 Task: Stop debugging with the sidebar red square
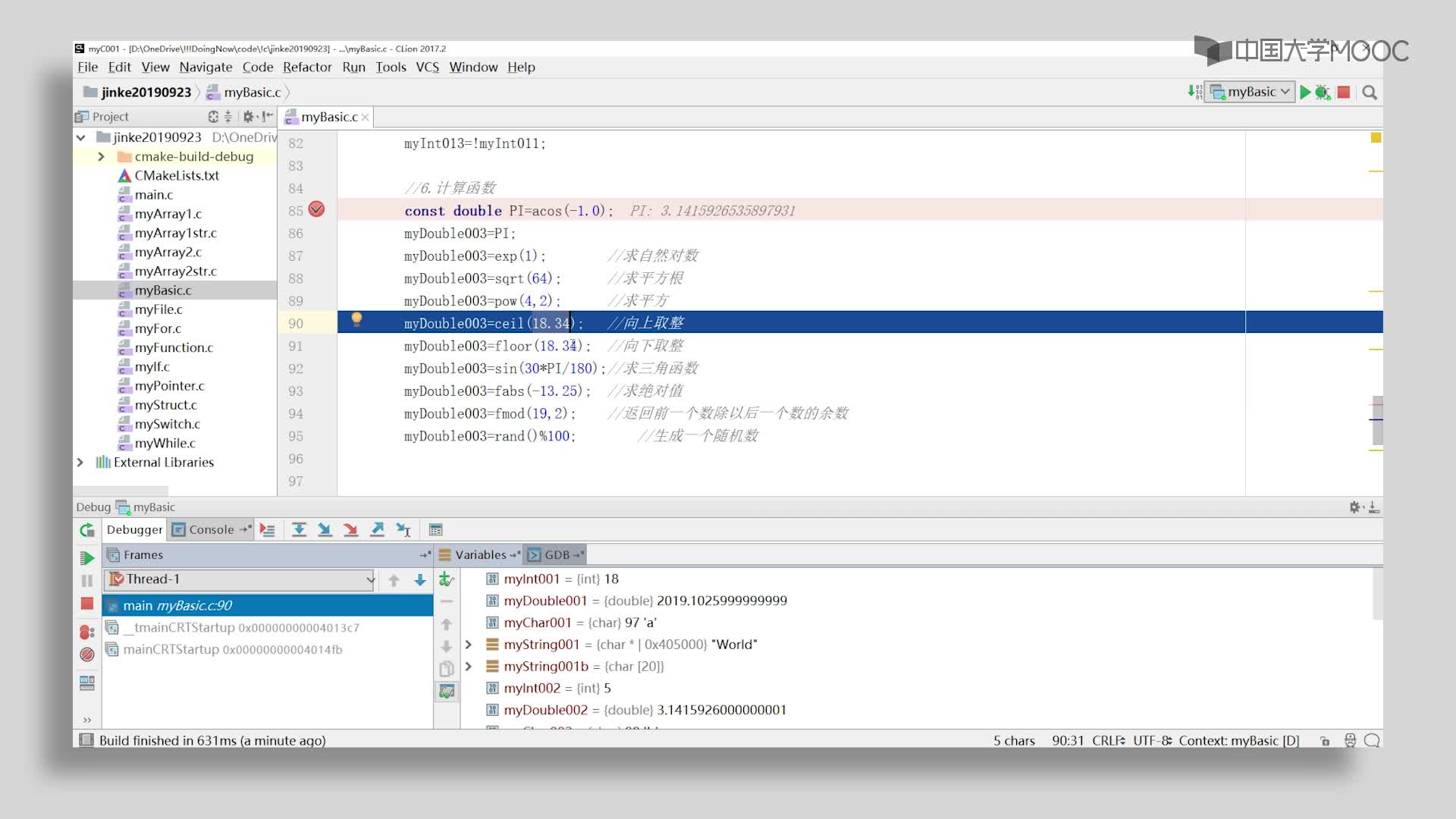click(x=87, y=604)
